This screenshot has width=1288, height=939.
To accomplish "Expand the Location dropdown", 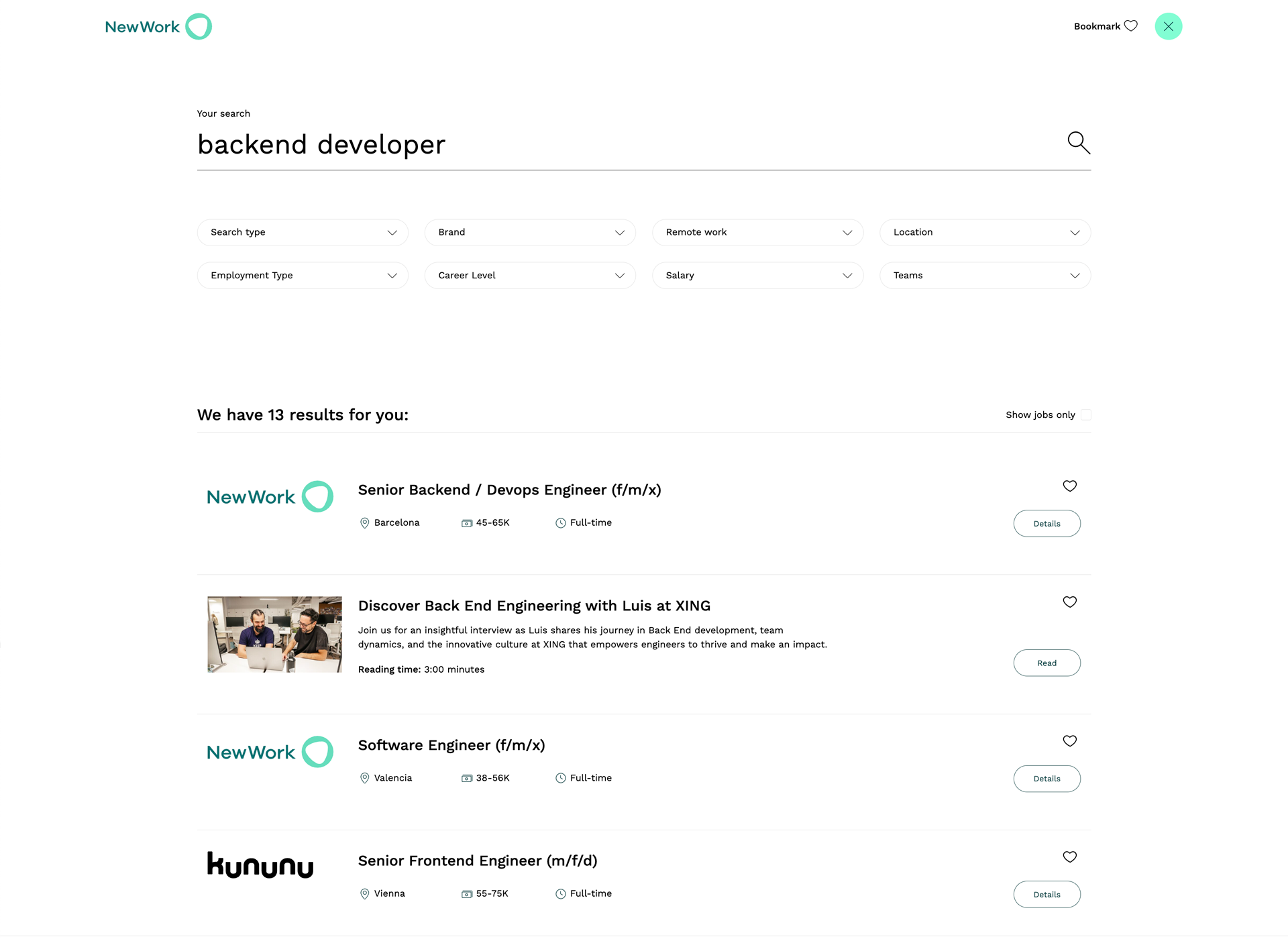I will 985,233.
